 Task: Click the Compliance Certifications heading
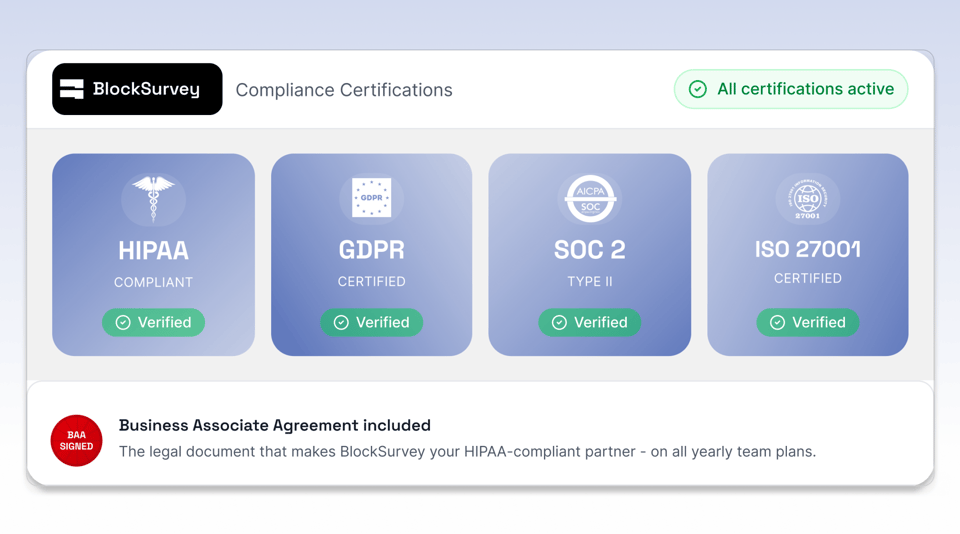(x=344, y=90)
